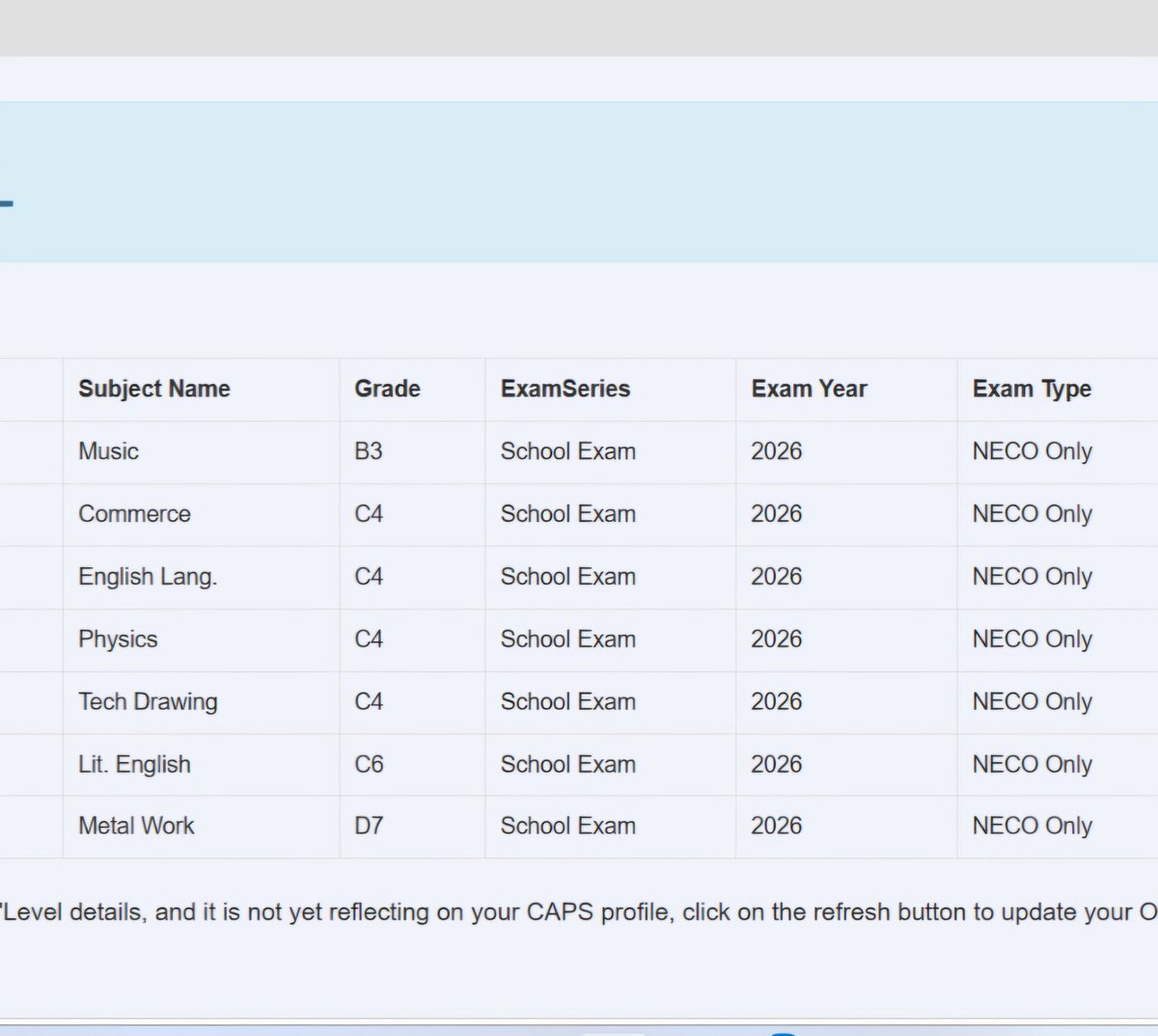This screenshot has height=1036, width=1158.
Task: Click the C6 grade for Lit. English
Action: point(369,765)
